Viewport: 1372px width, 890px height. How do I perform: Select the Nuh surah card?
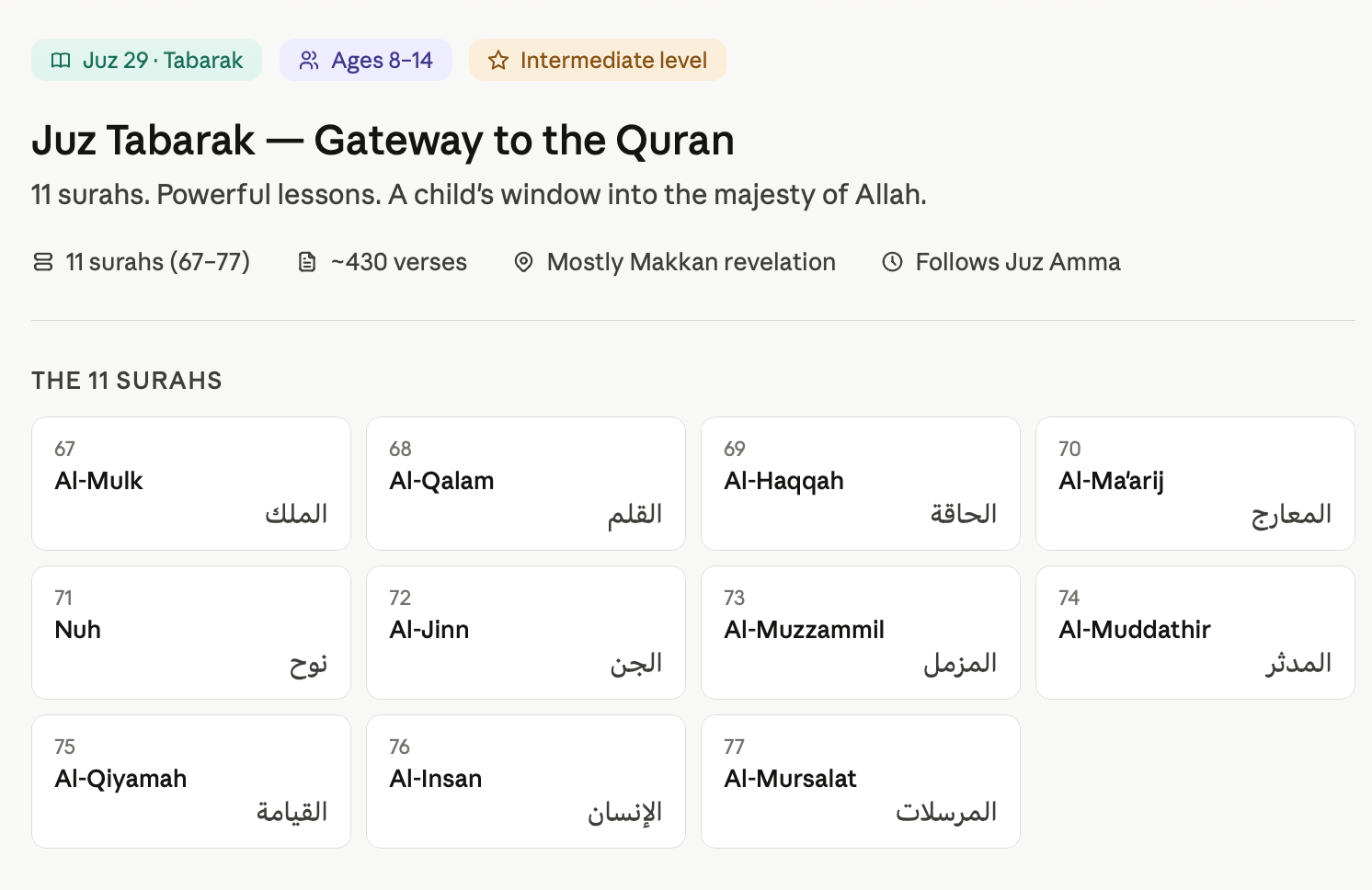(x=191, y=633)
